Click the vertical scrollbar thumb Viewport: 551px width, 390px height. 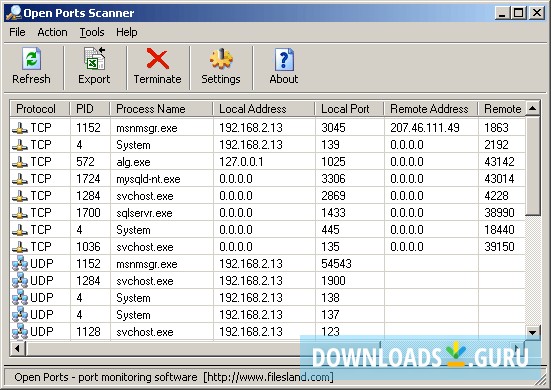coord(533,165)
